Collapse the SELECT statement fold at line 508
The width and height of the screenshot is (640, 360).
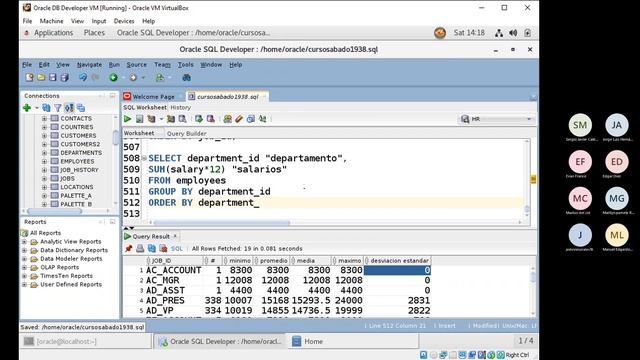click(144, 158)
